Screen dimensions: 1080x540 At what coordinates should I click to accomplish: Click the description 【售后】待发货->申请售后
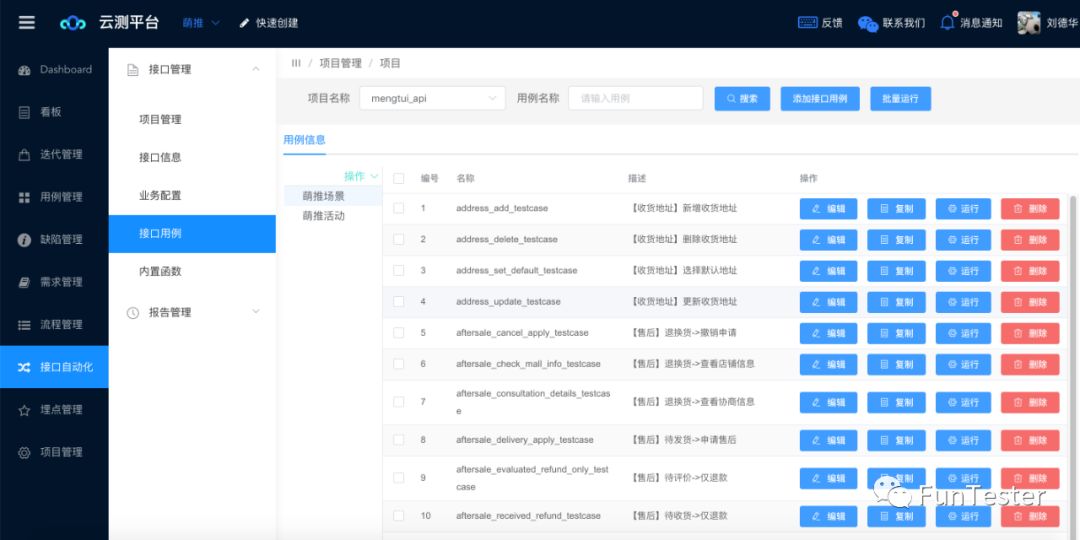coord(683,439)
